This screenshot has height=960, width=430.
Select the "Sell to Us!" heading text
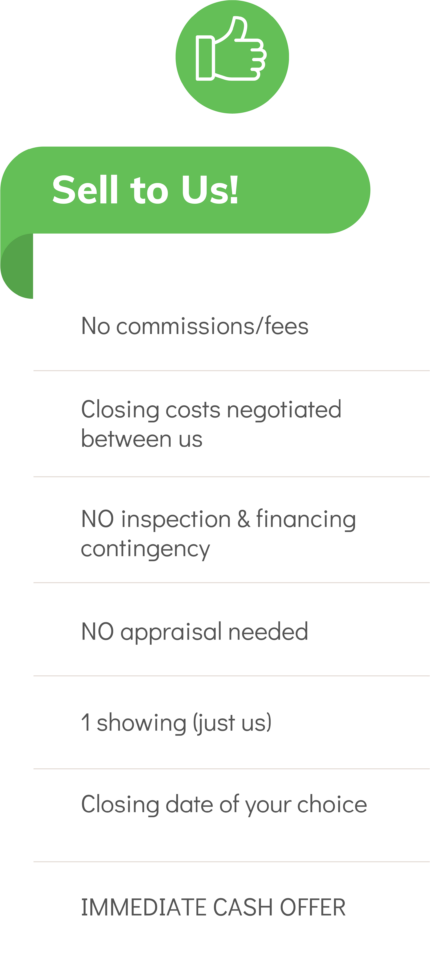145,190
